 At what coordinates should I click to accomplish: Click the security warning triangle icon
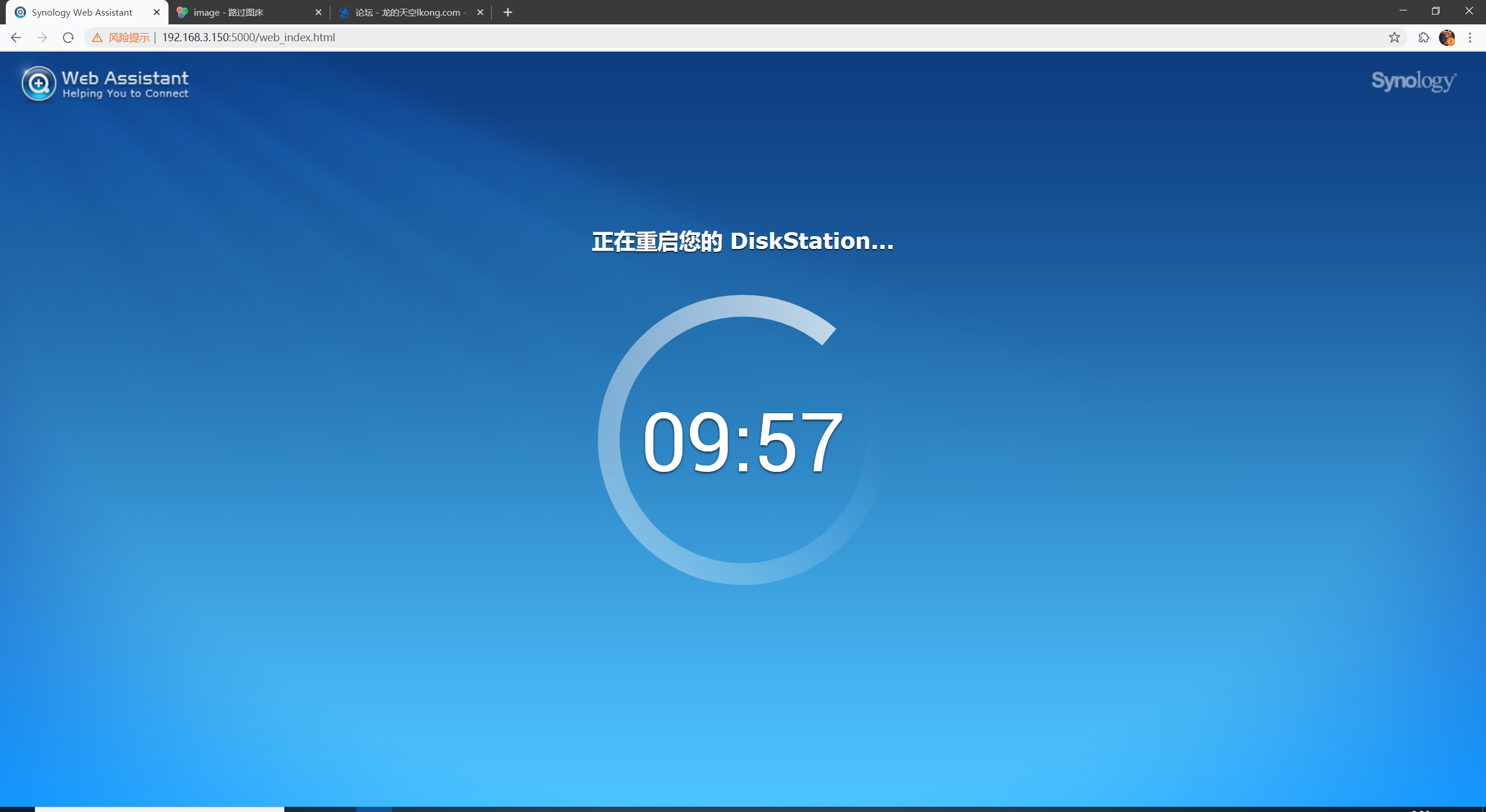coord(97,37)
